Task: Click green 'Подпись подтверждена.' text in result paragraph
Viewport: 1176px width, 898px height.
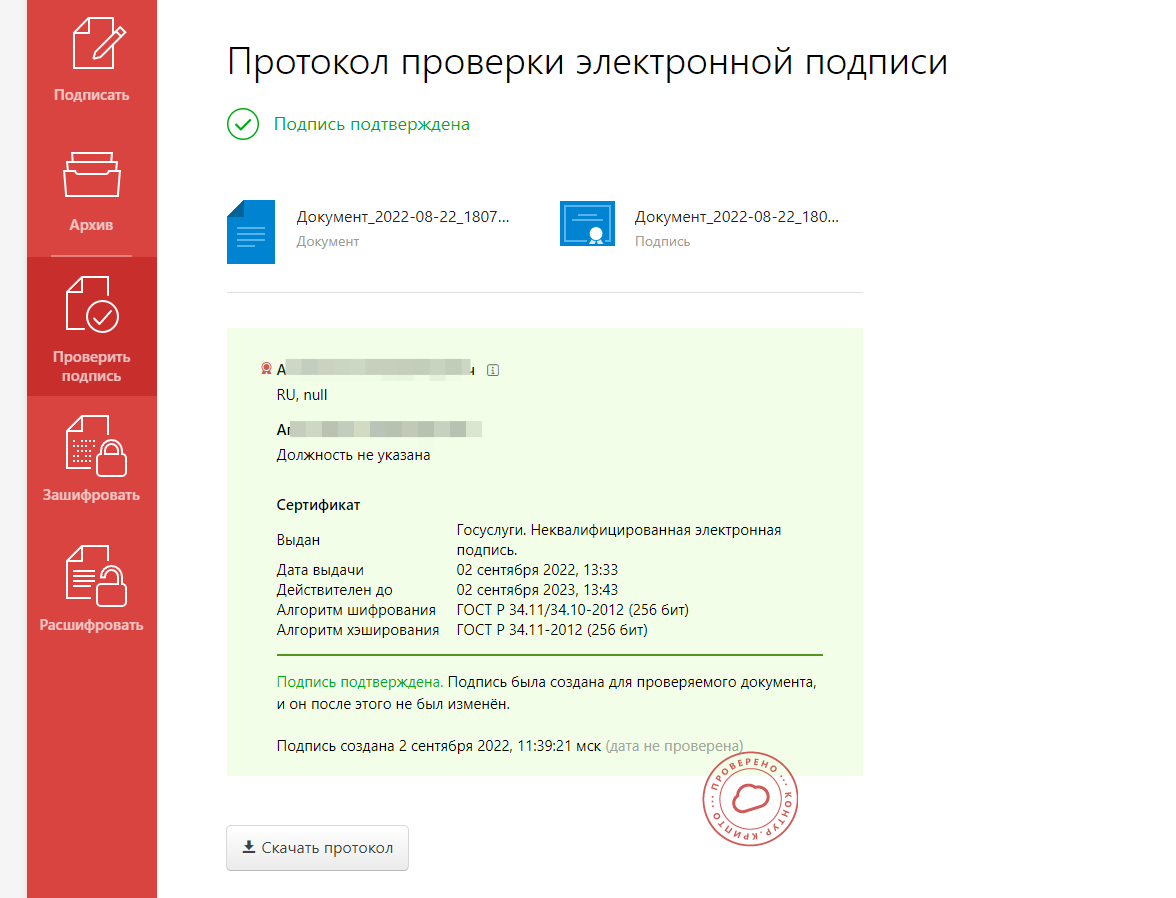Action: (359, 682)
